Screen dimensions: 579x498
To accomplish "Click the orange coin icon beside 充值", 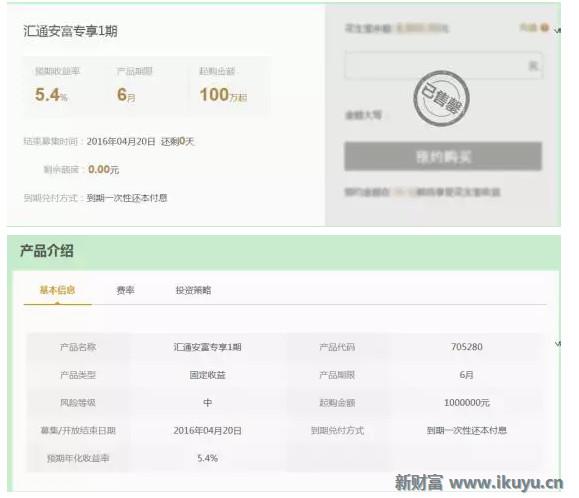I will [x=544, y=27].
